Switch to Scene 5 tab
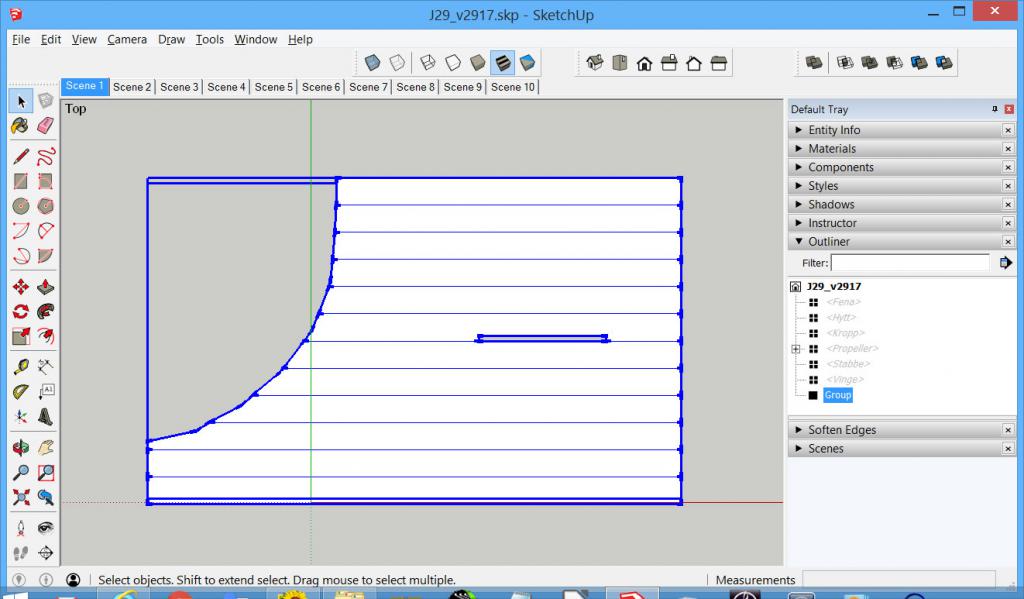Image resolution: width=1024 pixels, height=599 pixels. [274, 87]
